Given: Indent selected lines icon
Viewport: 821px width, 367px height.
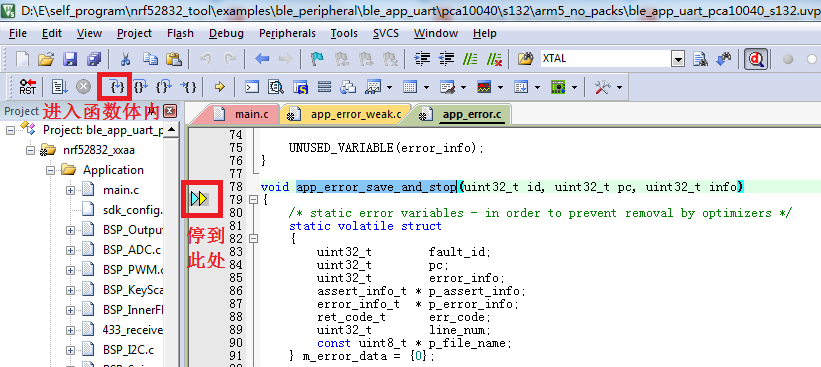Looking at the screenshot, I should [x=422, y=59].
